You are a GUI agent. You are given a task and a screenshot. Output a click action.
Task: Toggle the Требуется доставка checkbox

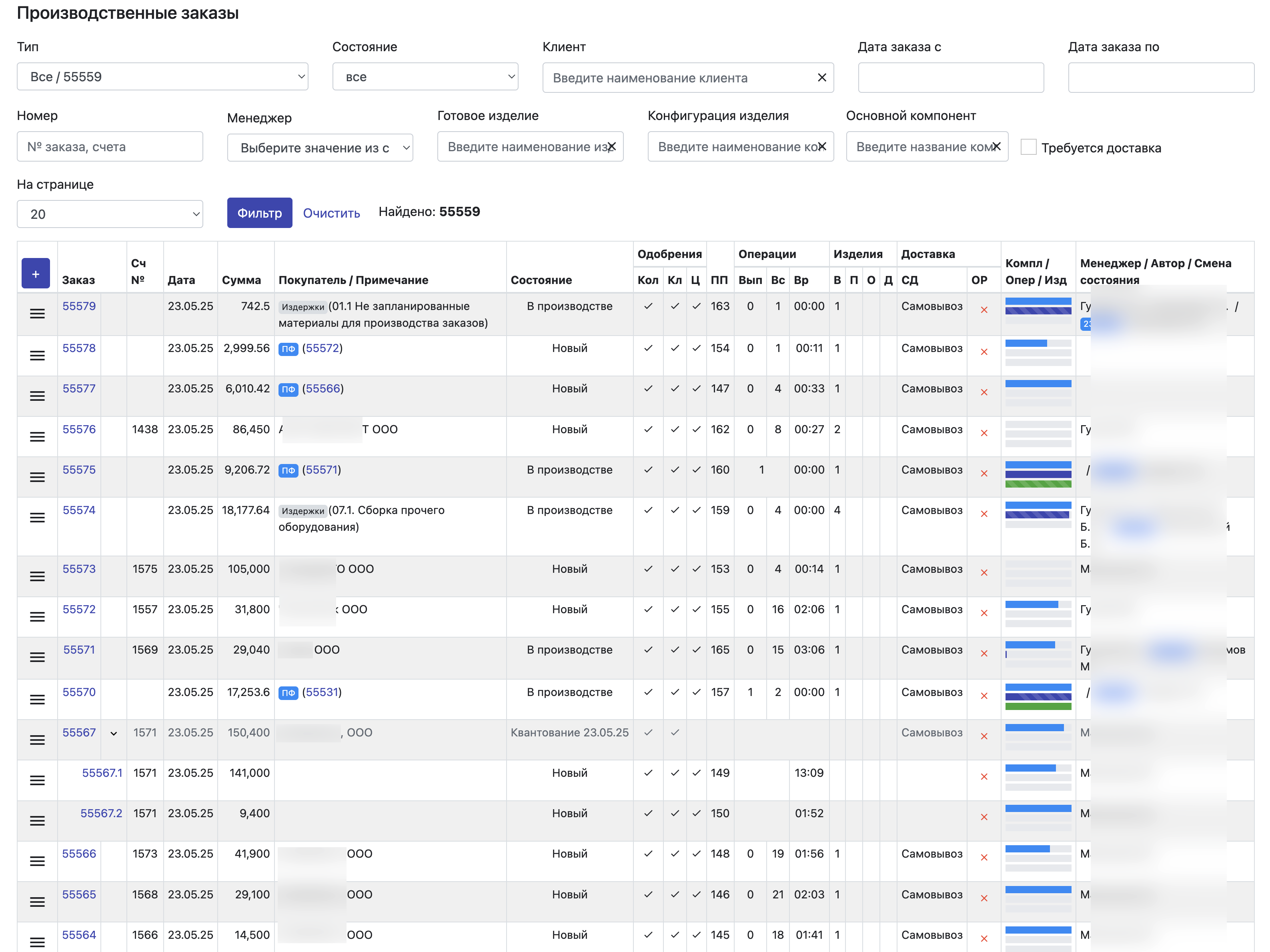pyautogui.click(x=1028, y=147)
